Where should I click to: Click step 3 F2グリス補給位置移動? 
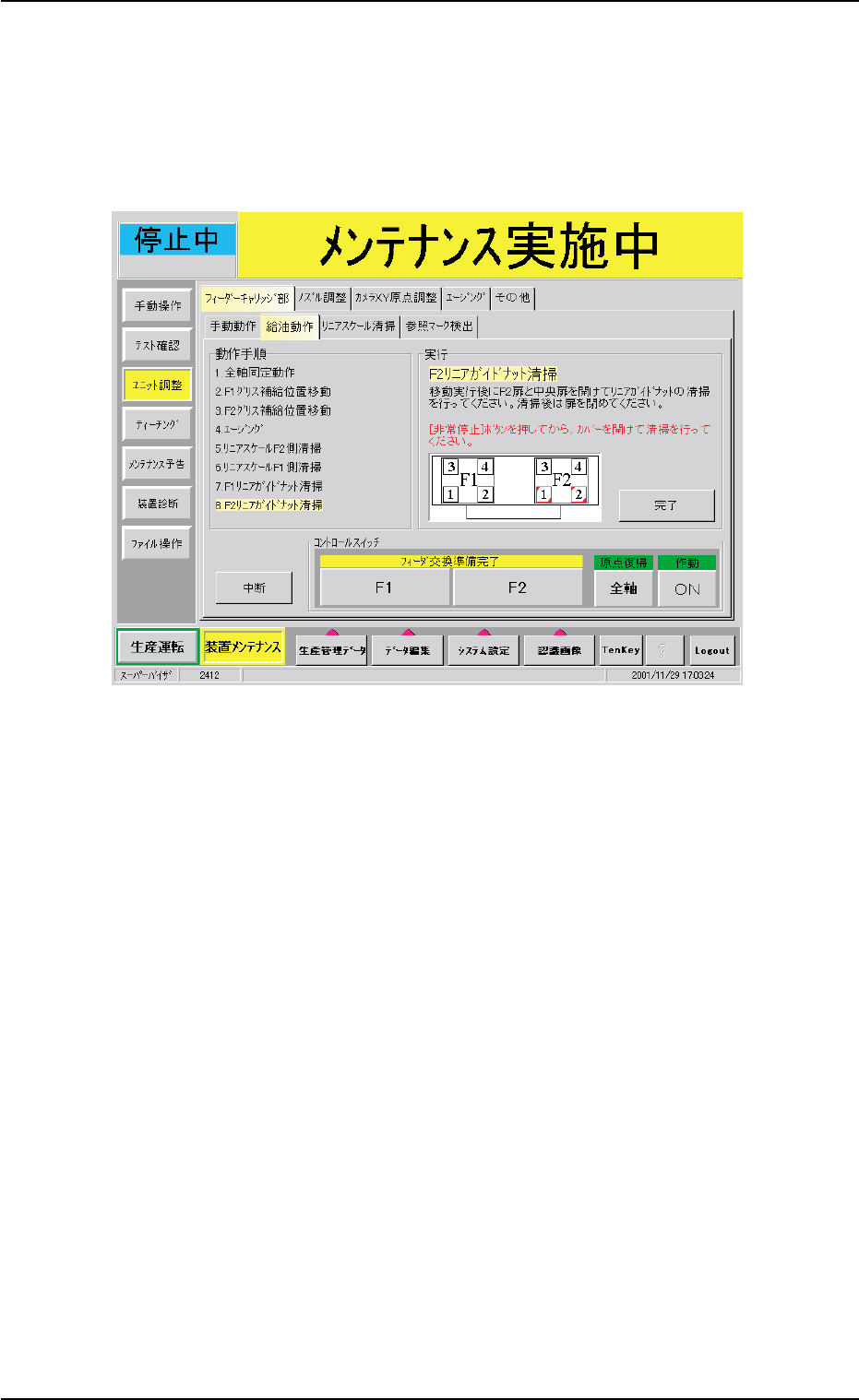click(x=273, y=410)
